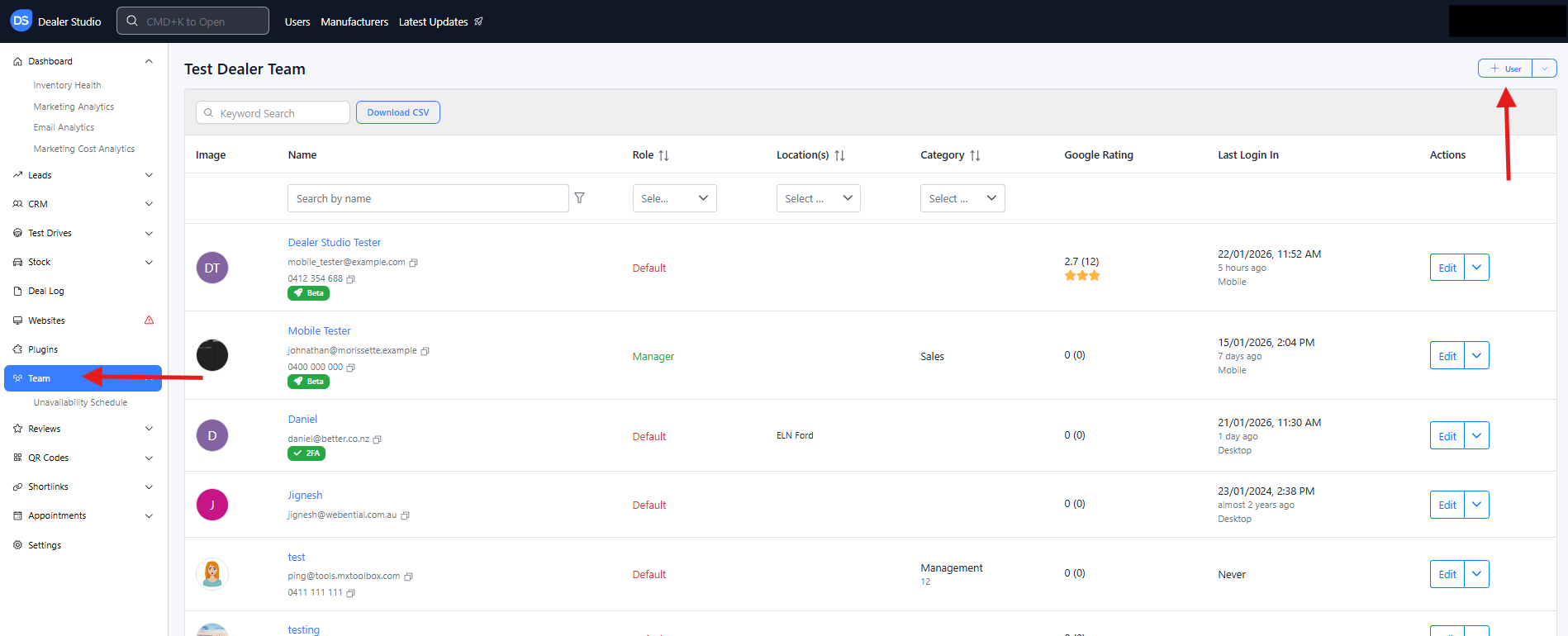Screen dimensions: 1568x636
Task: Click the name filter funnel icon
Action: [579, 198]
